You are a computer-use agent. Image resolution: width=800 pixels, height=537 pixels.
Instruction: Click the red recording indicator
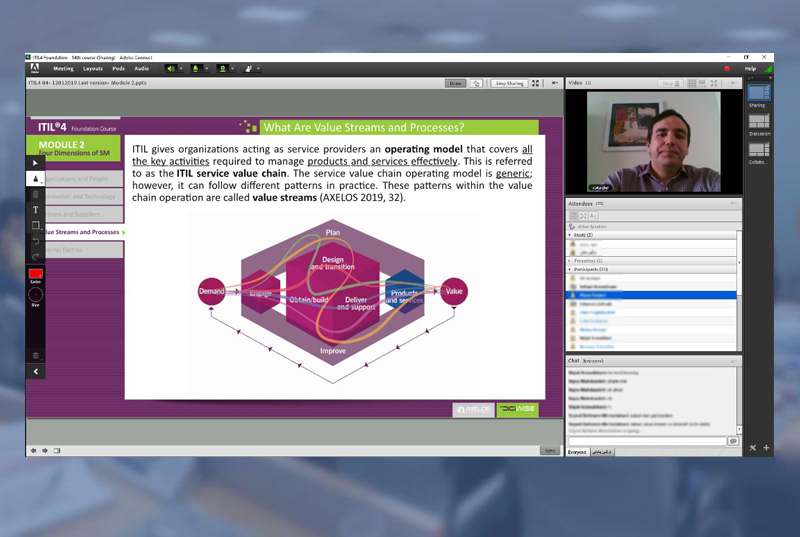click(x=727, y=68)
